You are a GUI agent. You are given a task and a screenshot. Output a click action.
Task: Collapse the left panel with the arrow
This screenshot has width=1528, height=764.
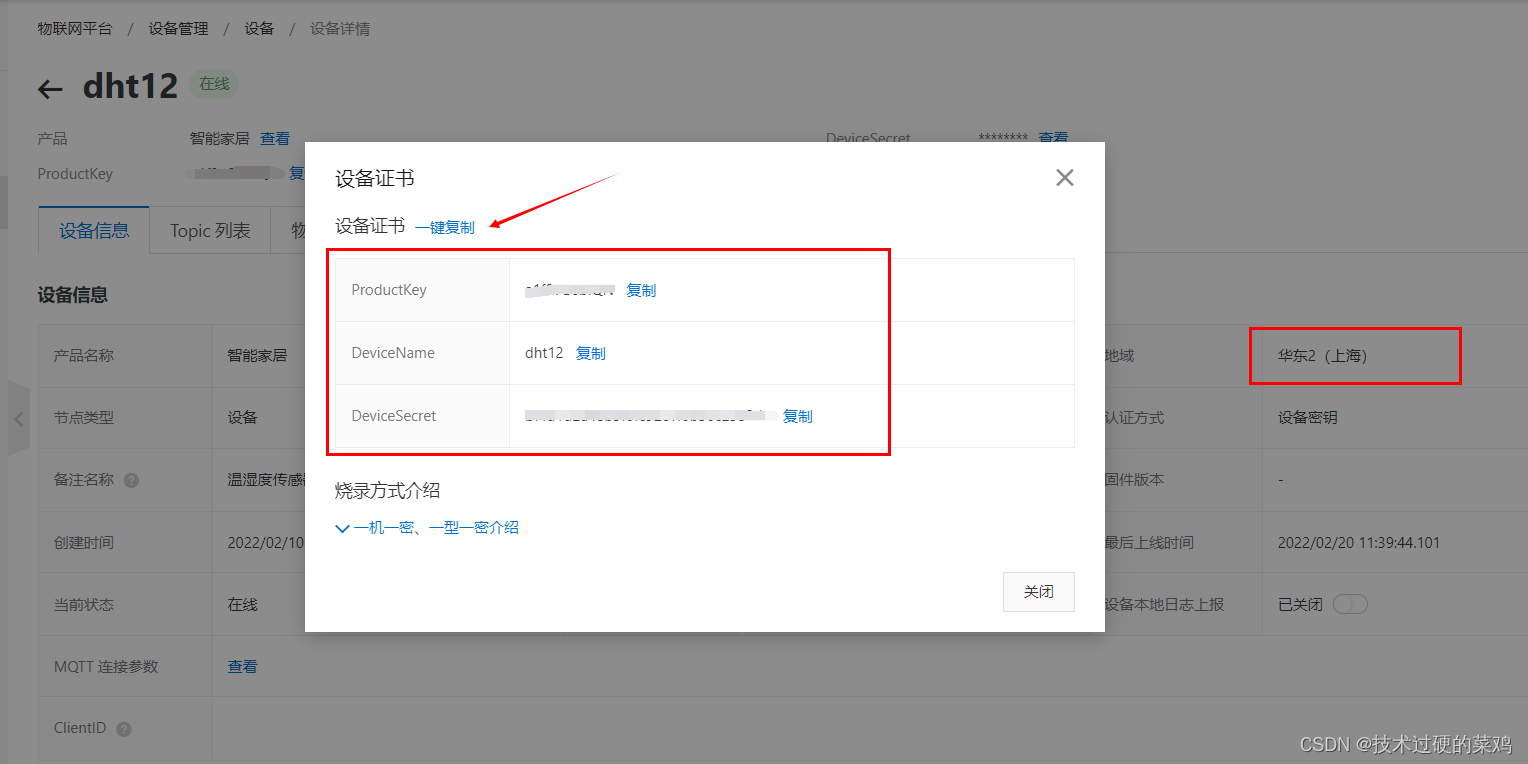click(x=17, y=418)
